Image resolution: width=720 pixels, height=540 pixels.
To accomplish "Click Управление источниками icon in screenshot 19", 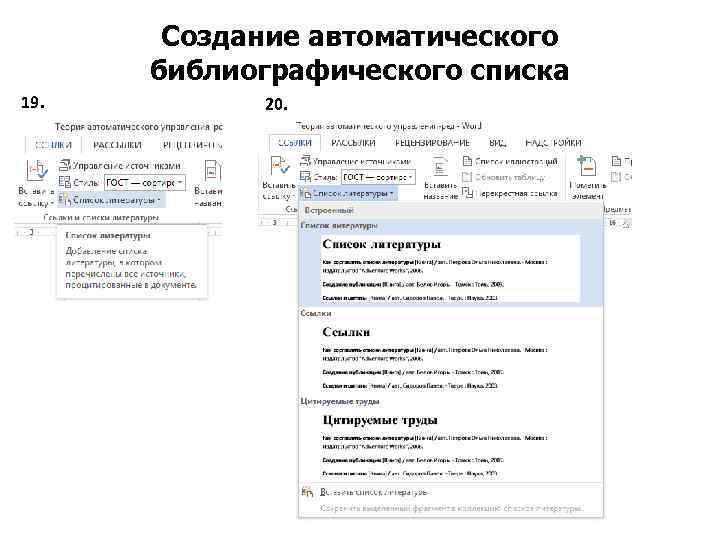I will [x=65, y=165].
